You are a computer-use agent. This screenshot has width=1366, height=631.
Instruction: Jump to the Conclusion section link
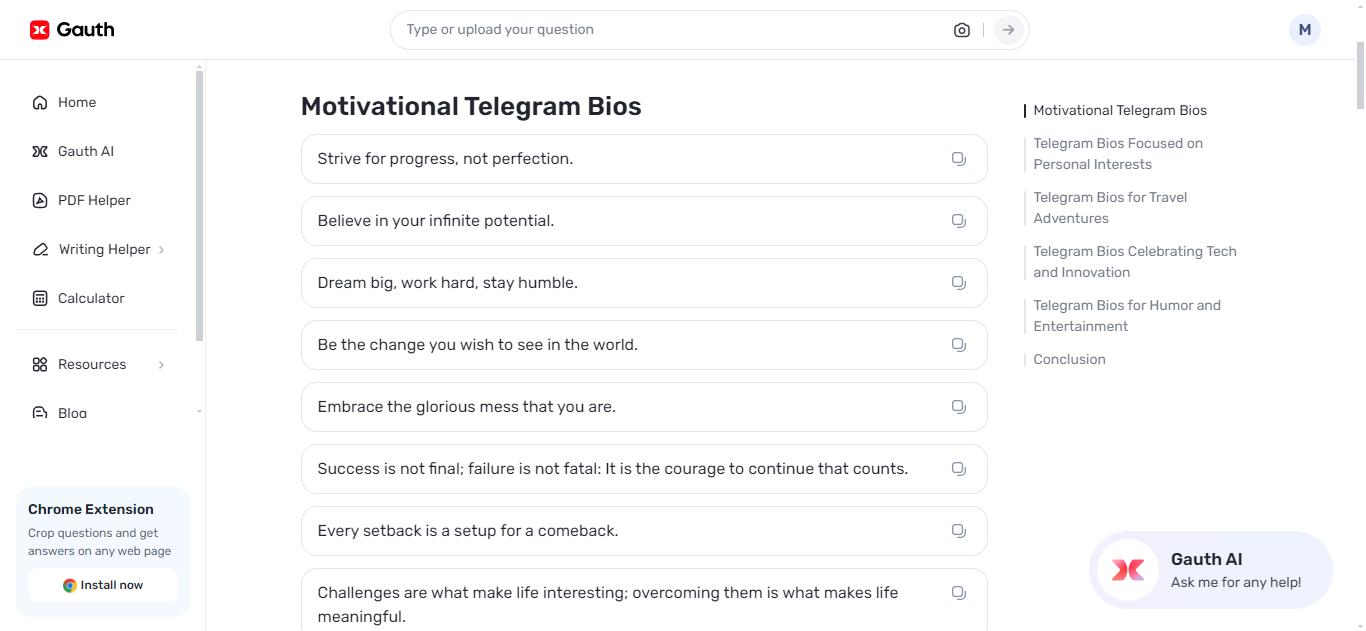[1069, 359]
